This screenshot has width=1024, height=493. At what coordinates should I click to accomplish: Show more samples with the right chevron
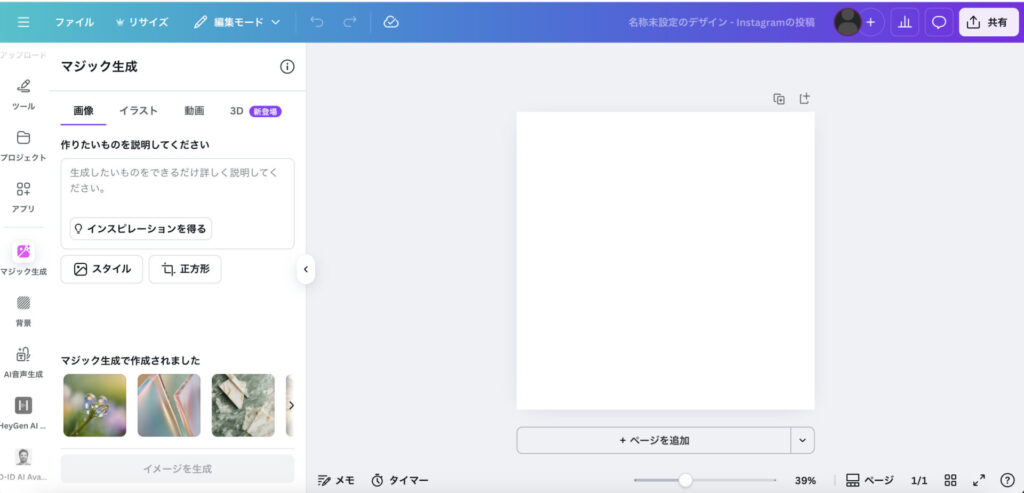click(x=291, y=406)
